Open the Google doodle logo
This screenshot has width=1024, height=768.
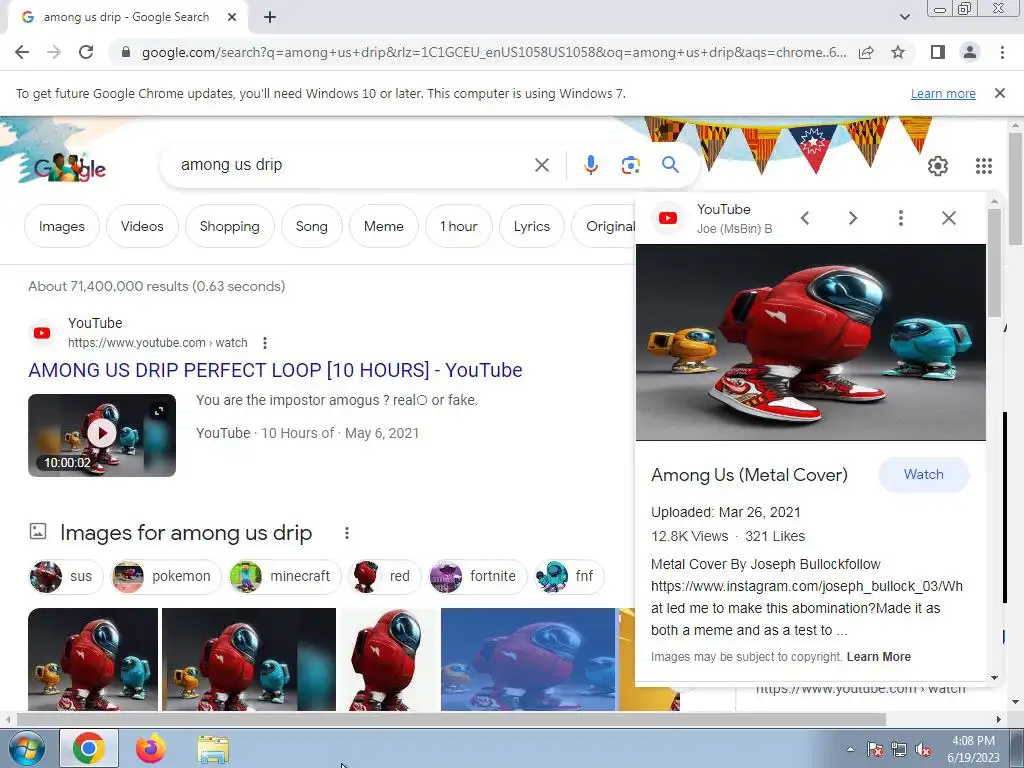70,169
